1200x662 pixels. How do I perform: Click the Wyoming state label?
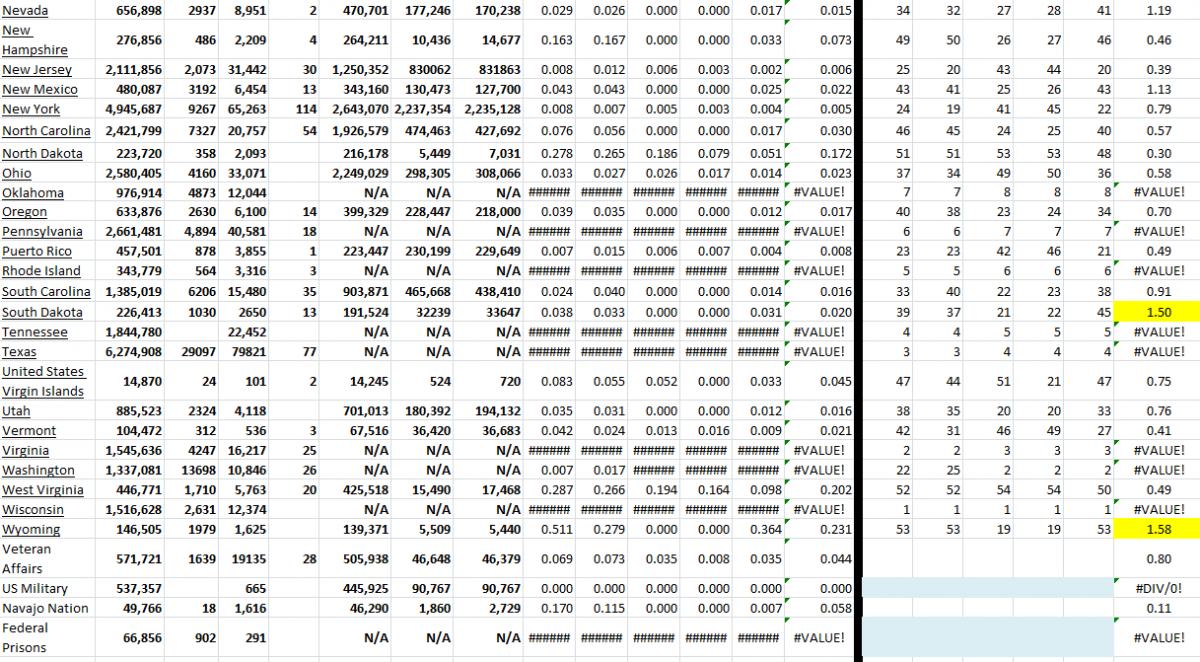coord(31,529)
